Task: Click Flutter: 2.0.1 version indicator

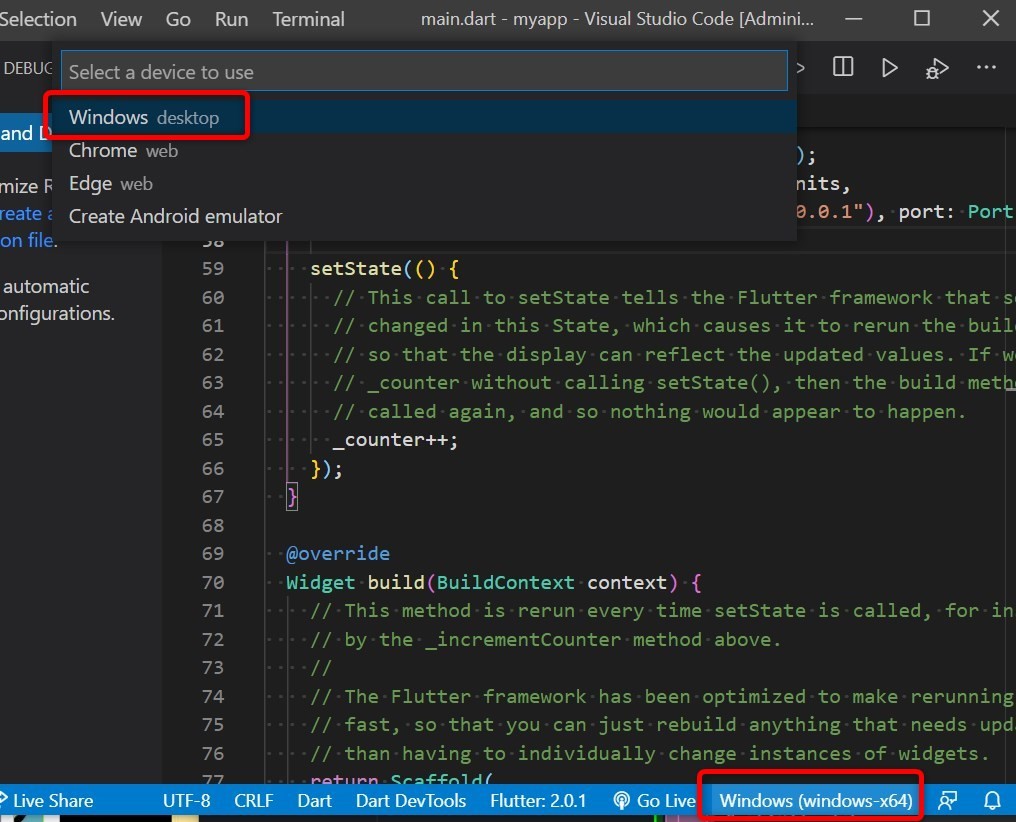Action: tap(538, 801)
